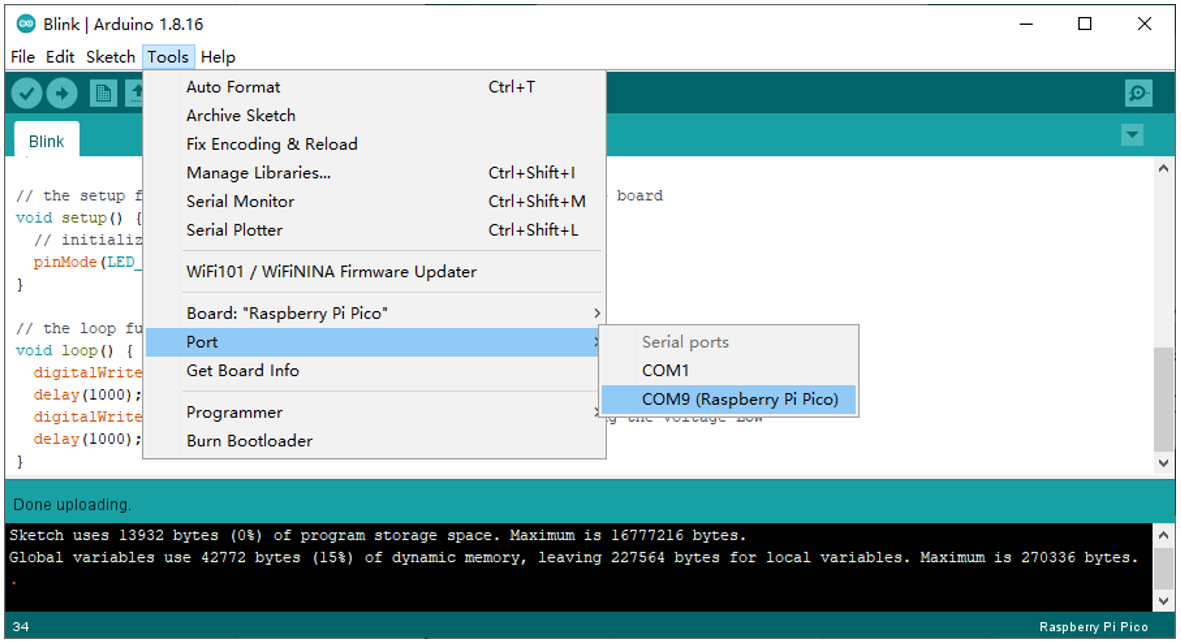Click the "Global variables use 42772 bytes" line
Image resolution: width=1181 pixels, height=643 pixels.
point(574,558)
